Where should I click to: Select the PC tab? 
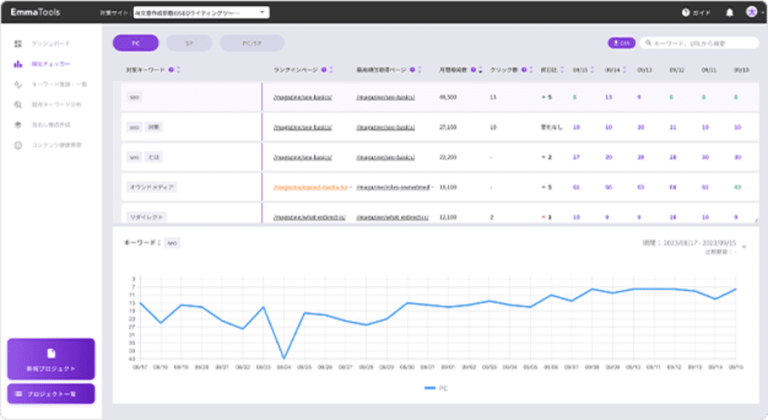point(135,44)
